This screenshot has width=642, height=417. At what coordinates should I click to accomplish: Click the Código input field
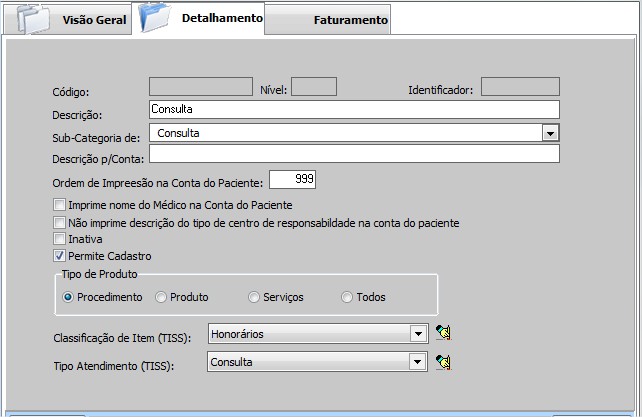tap(201, 86)
